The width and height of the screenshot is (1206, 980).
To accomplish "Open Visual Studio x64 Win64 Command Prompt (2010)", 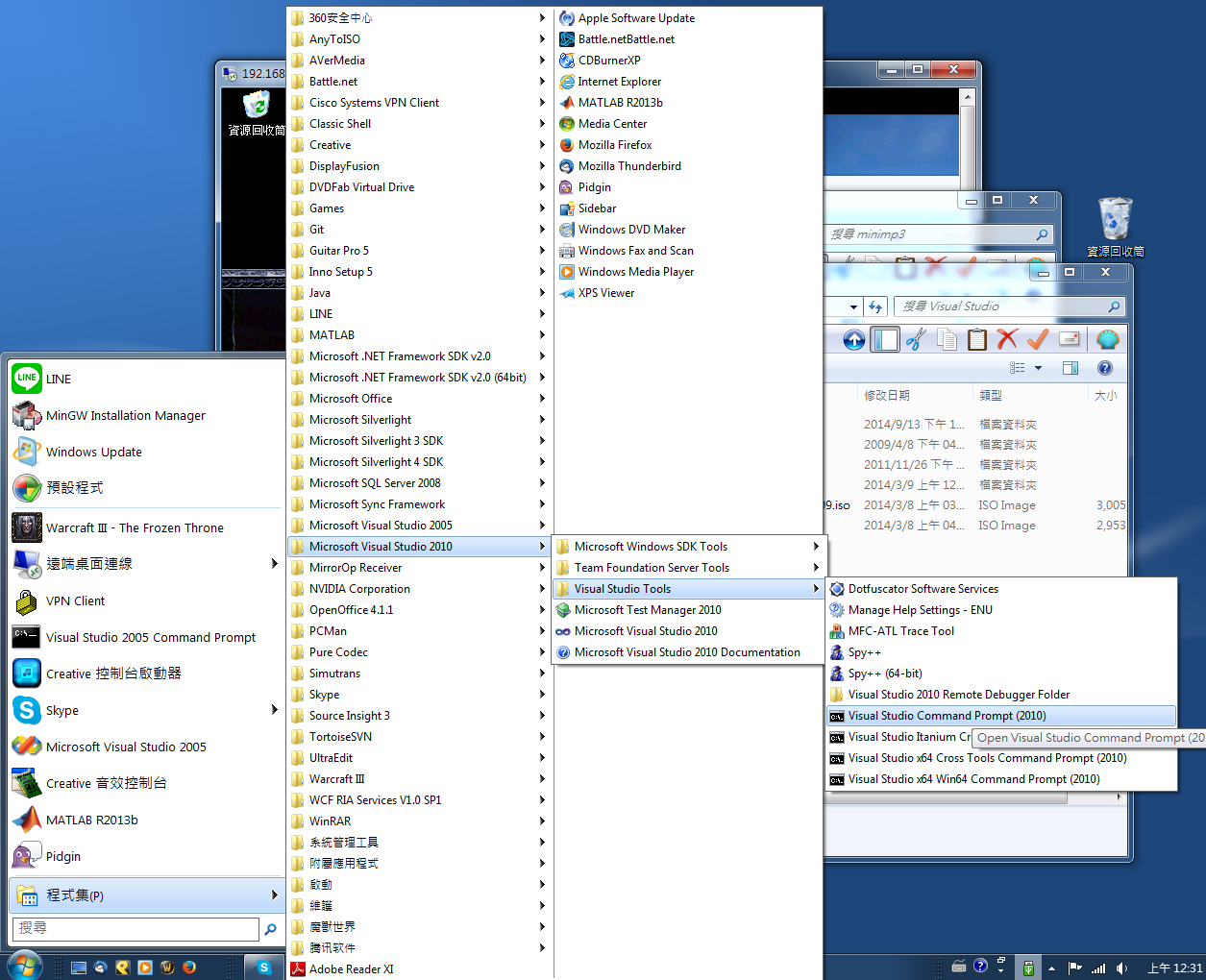I will 1000,779.
